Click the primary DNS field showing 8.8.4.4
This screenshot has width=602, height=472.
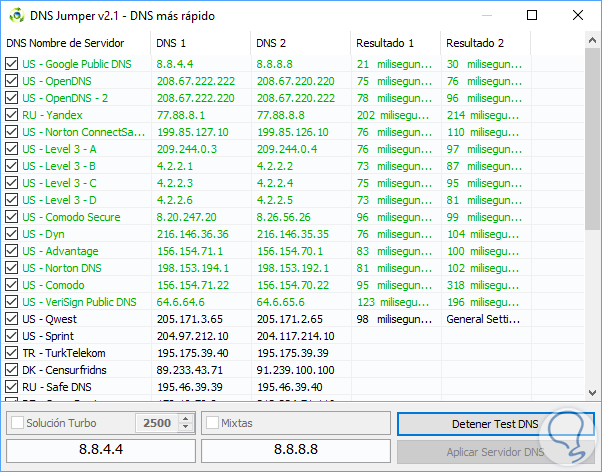pos(101,450)
